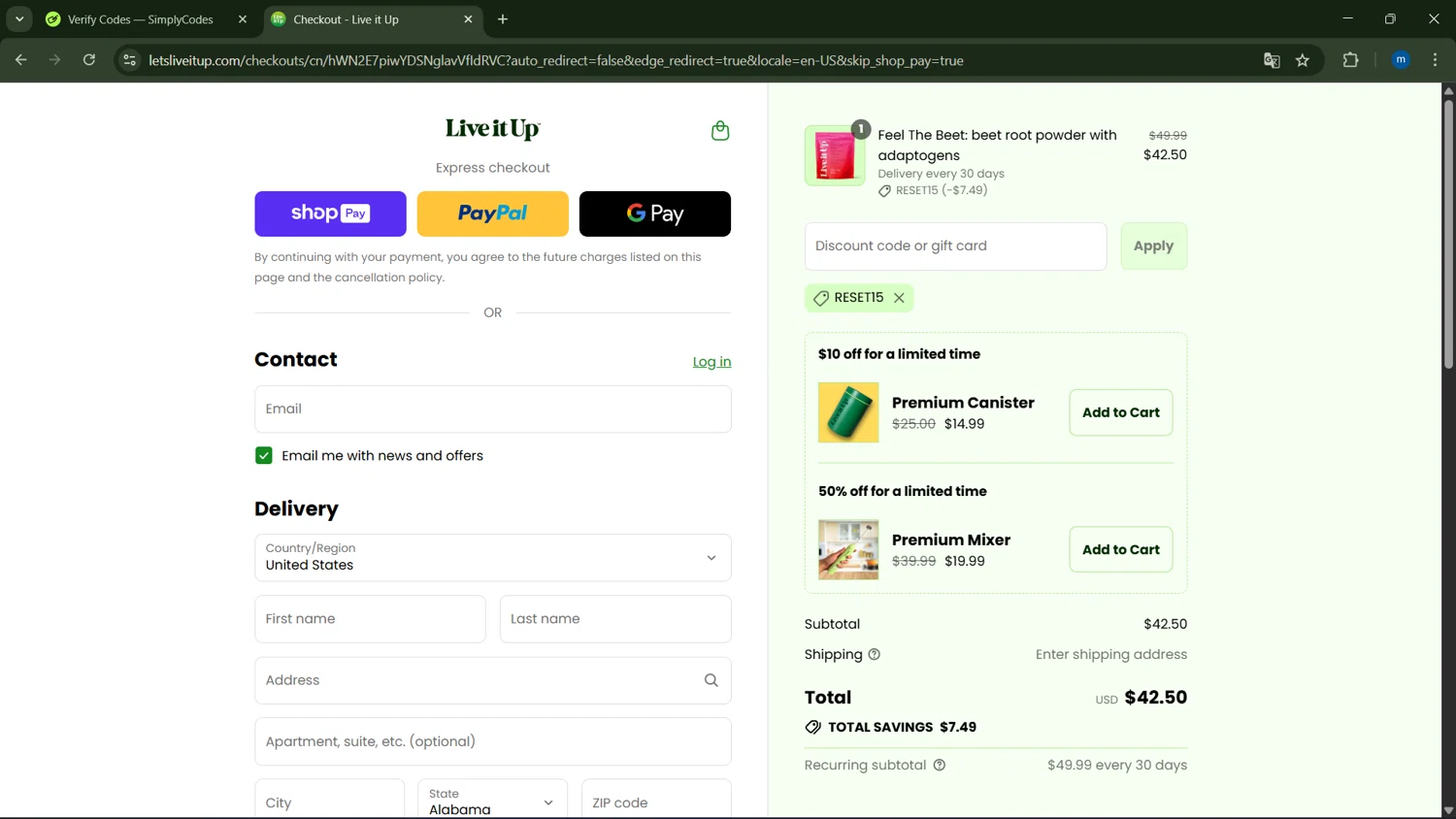
Task: Click the address search magnifier icon
Action: pyautogui.click(x=711, y=680)
